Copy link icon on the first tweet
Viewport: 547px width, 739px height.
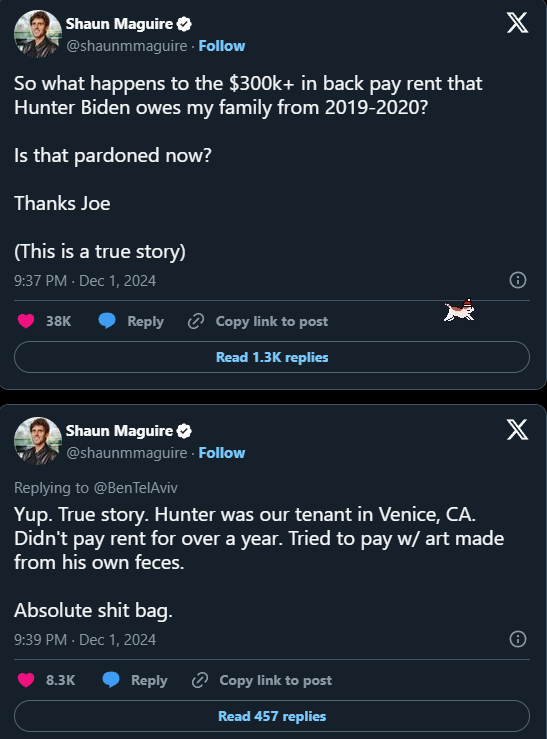point(196,321)
